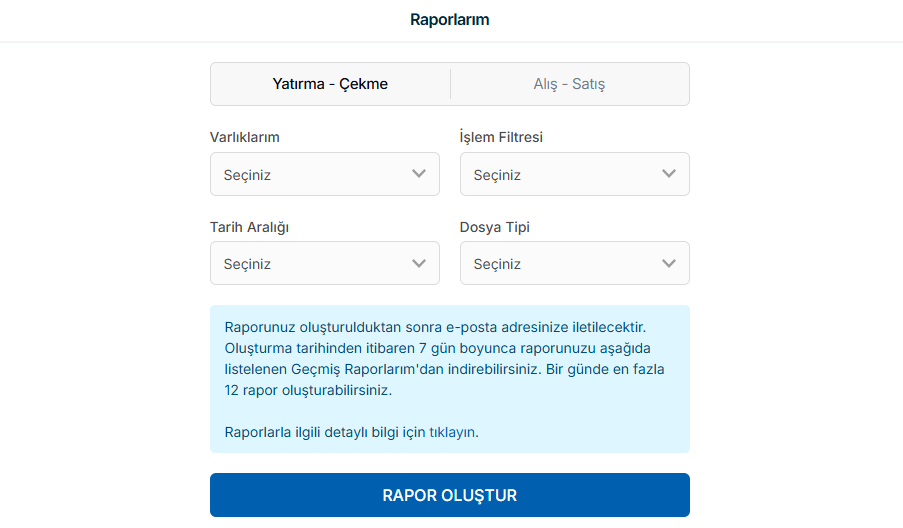Viewport: 903px width, 528px height.
Task: Follow the tıklayın link for report details
Action: [452, 433]
